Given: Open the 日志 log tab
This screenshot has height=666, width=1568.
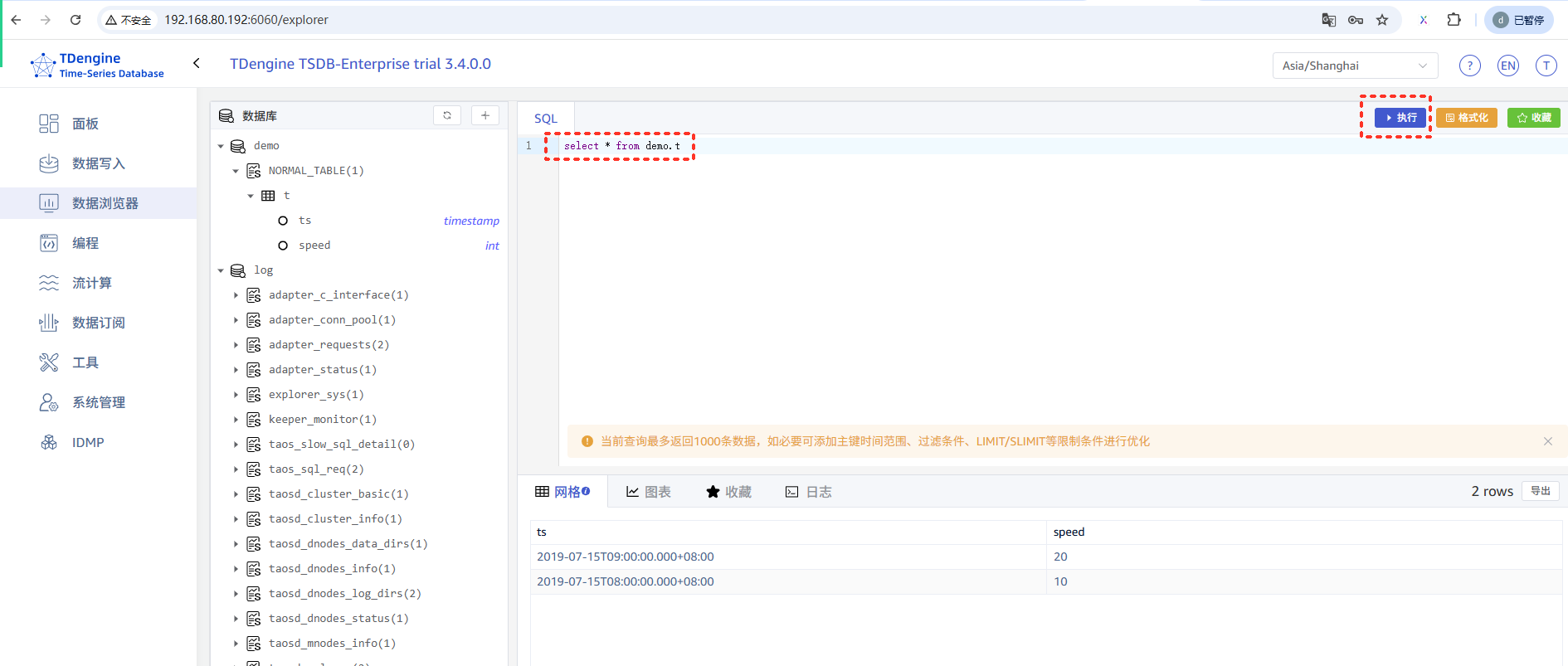Looking at the screenshot, I should click(x=808, y=492).
